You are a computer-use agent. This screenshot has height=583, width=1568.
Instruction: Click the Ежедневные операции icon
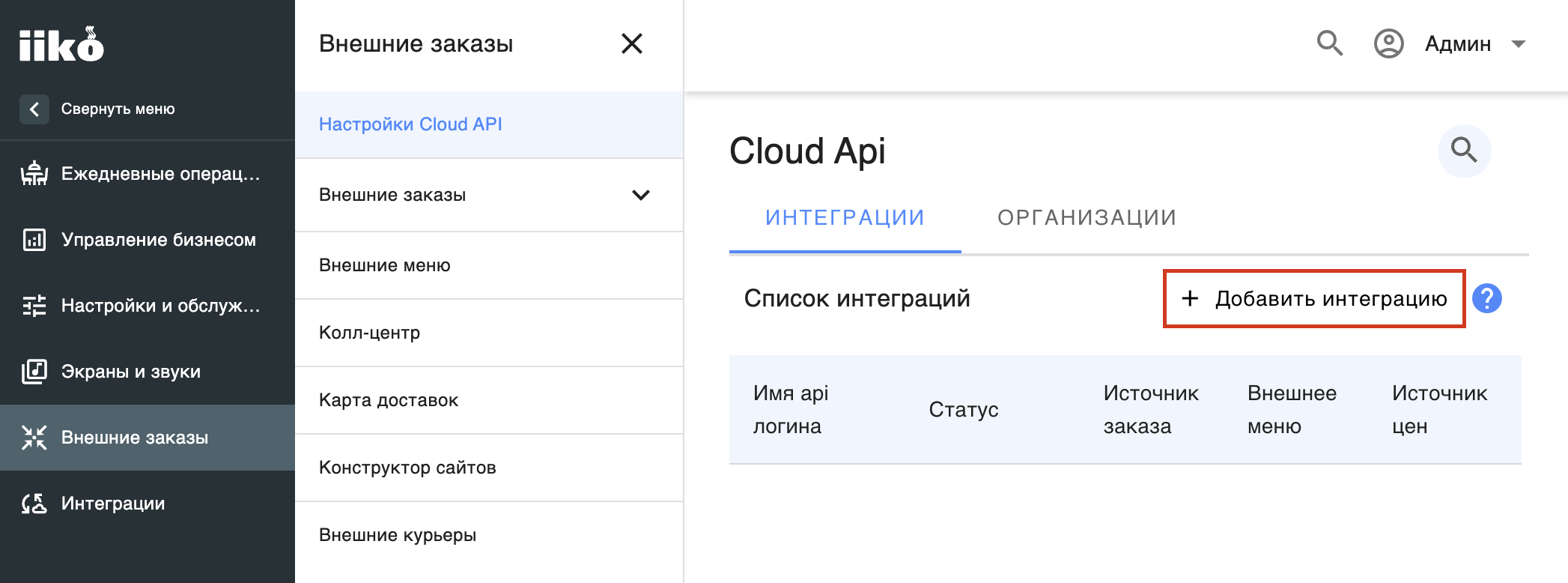coord(34,174)
